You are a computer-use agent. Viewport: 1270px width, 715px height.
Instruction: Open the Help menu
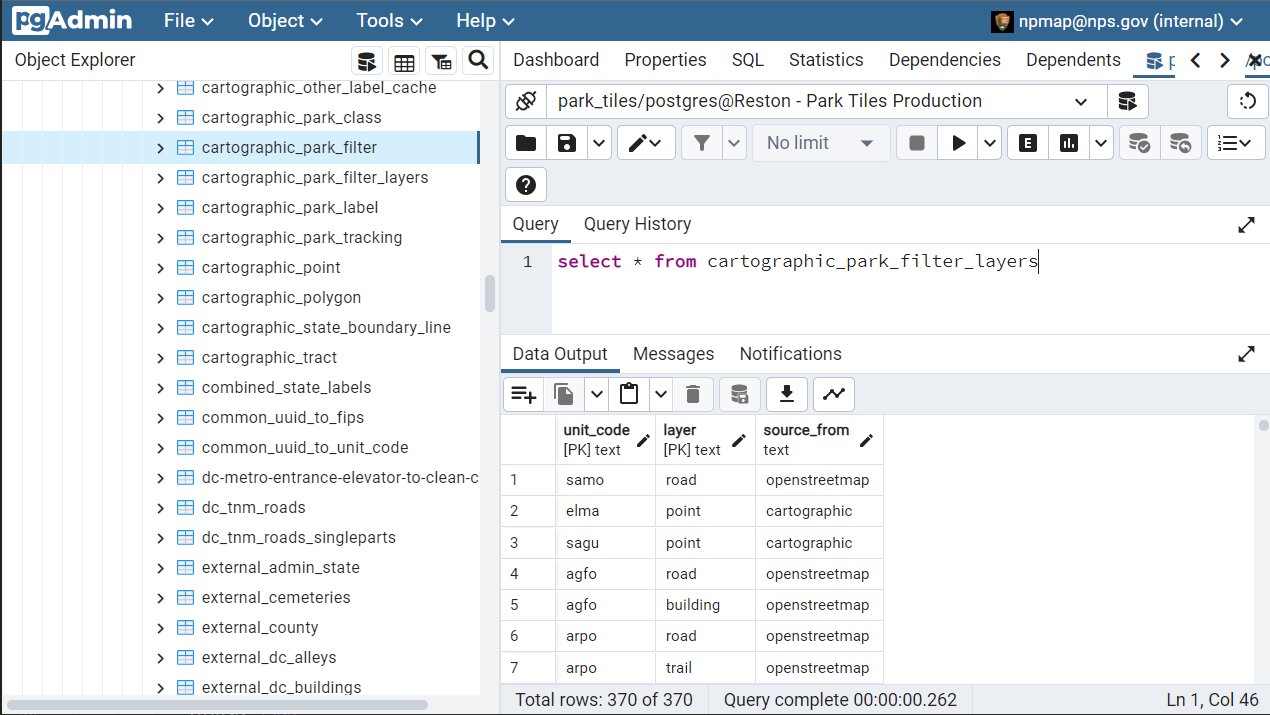(x=485, y=20)
